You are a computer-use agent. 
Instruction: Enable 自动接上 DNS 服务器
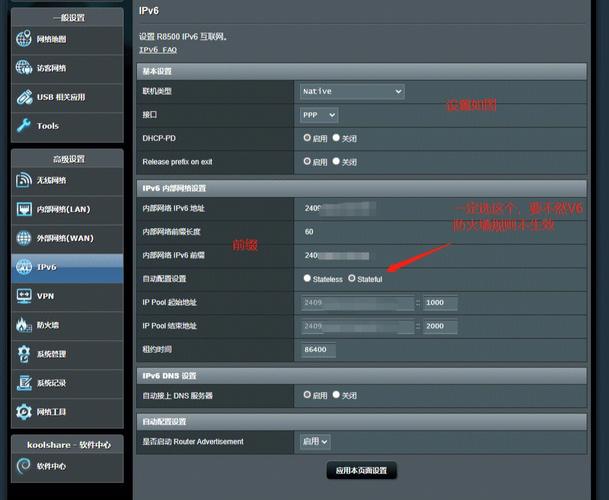coord(307,395)
